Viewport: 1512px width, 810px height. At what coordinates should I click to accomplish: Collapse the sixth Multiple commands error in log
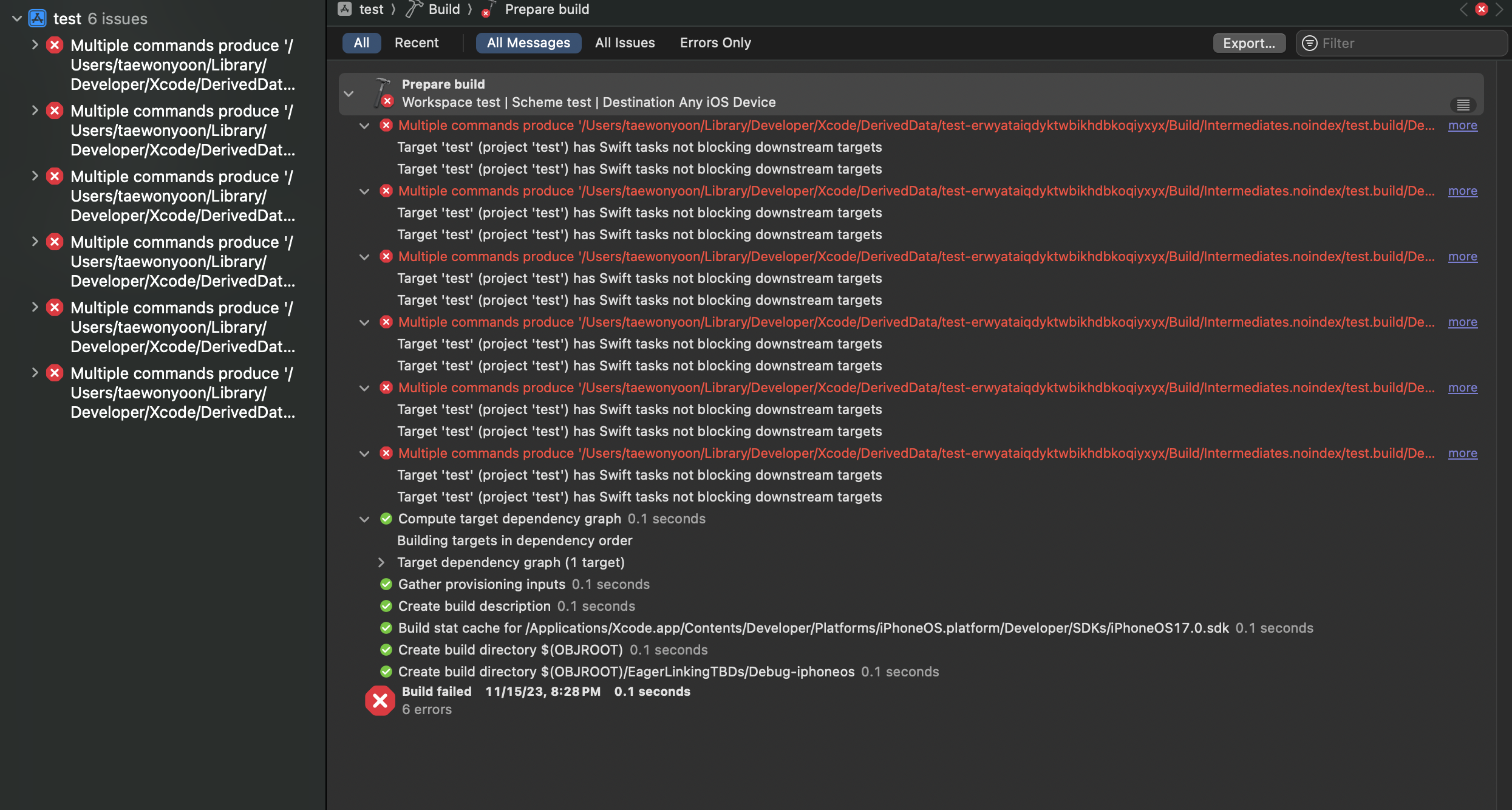coord(364,454)
